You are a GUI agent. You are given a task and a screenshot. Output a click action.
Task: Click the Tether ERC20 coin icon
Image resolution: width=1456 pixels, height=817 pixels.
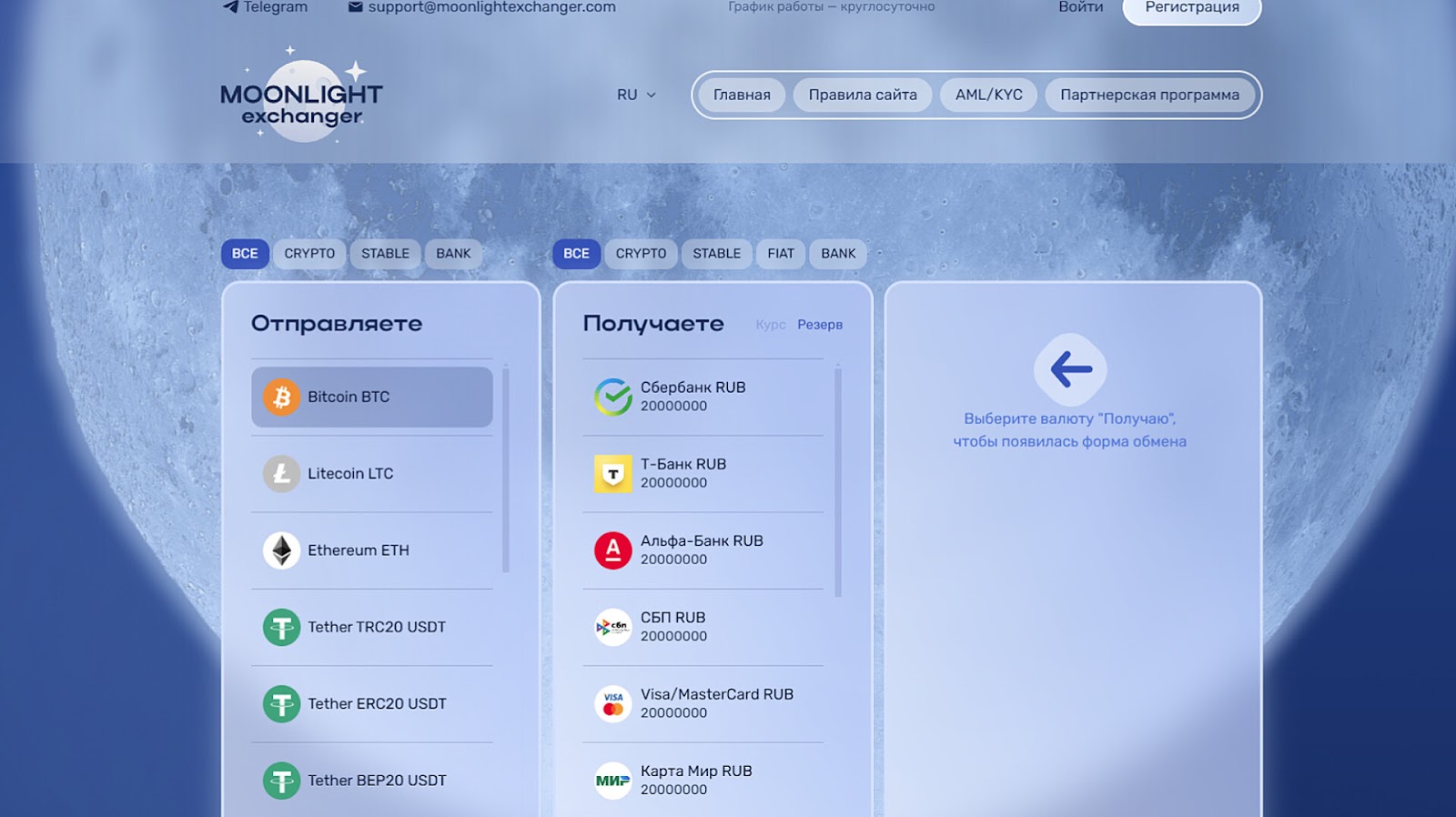pyautogui.click(x=282, y=703)
